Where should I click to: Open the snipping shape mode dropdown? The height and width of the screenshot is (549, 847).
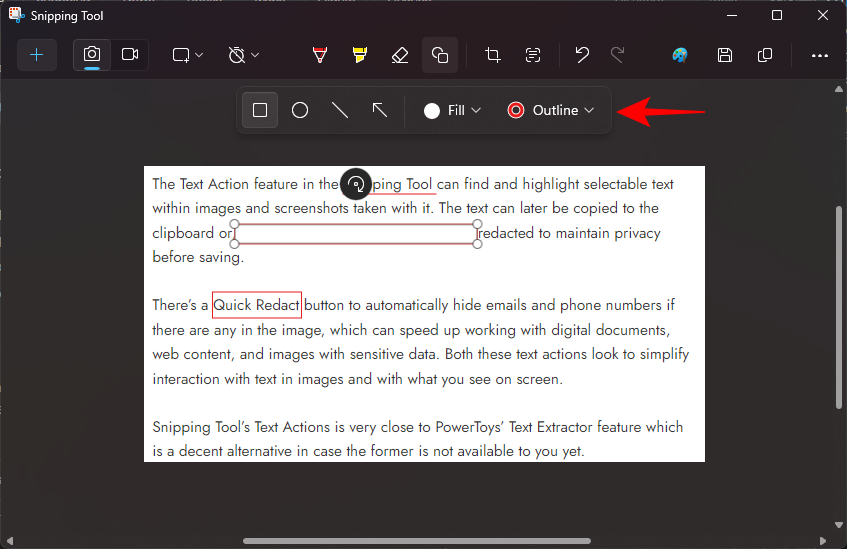[187, 55]
